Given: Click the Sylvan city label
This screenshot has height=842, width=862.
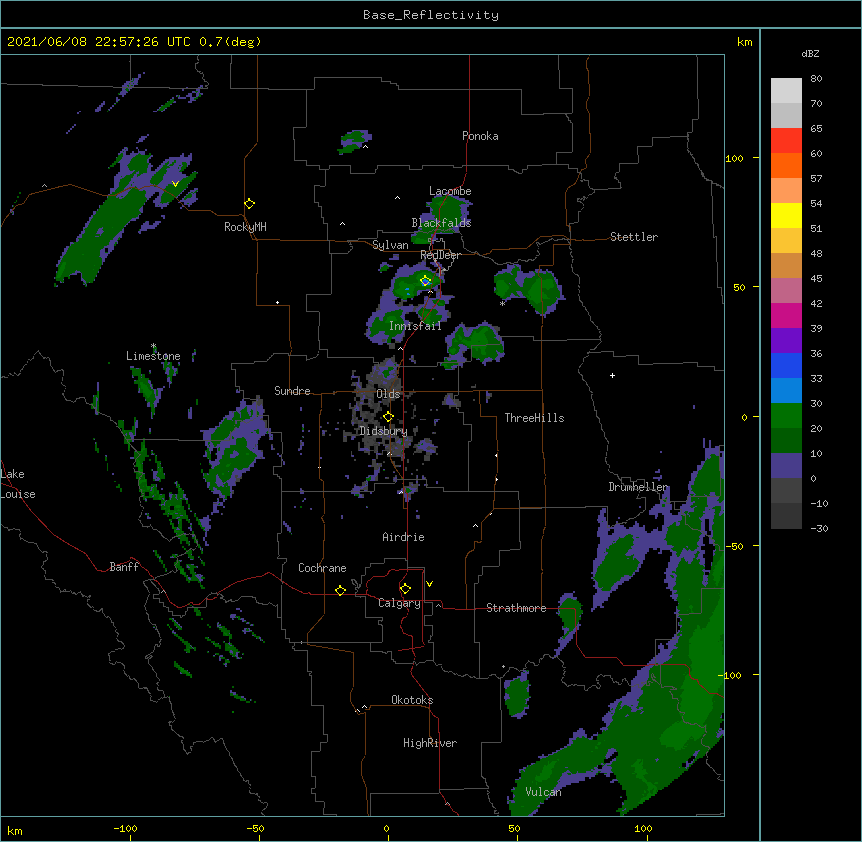Looking at the screenshot, I should pos(390,245).
